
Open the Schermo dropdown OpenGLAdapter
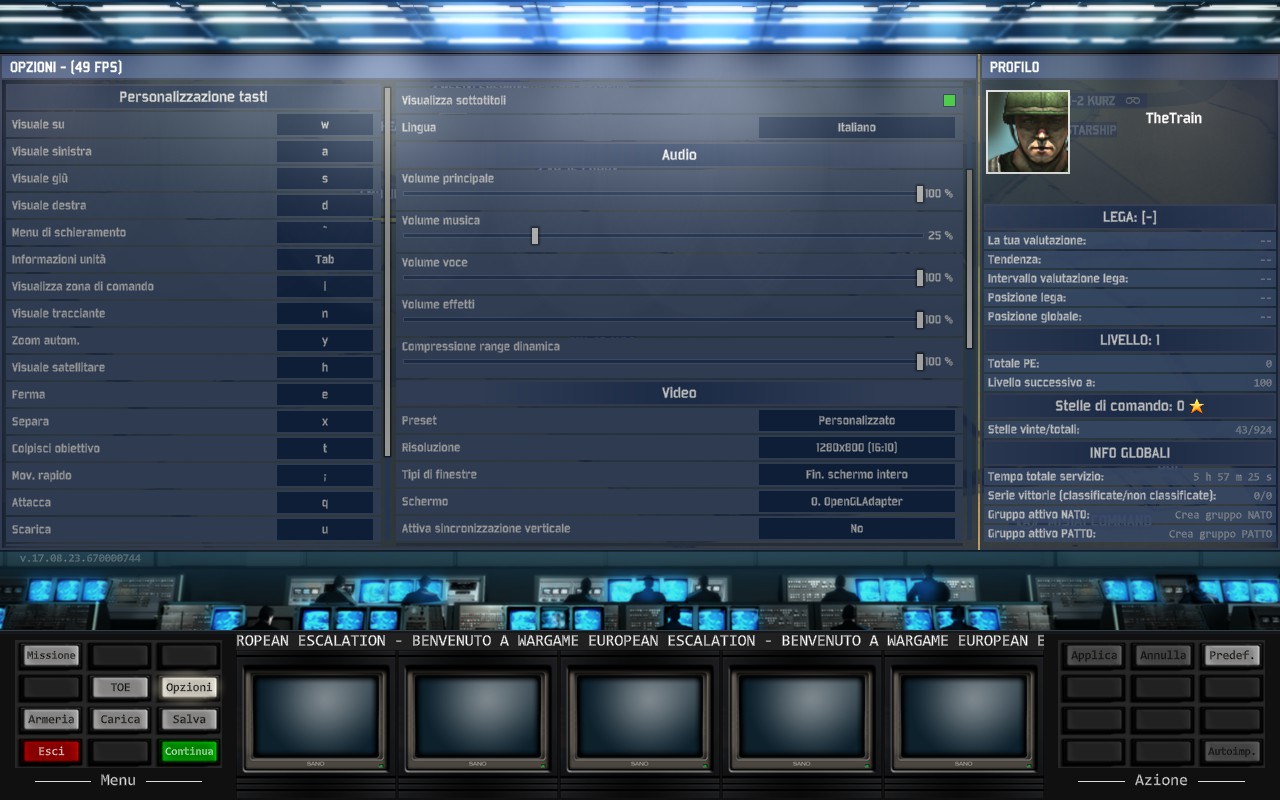point(856,502)
